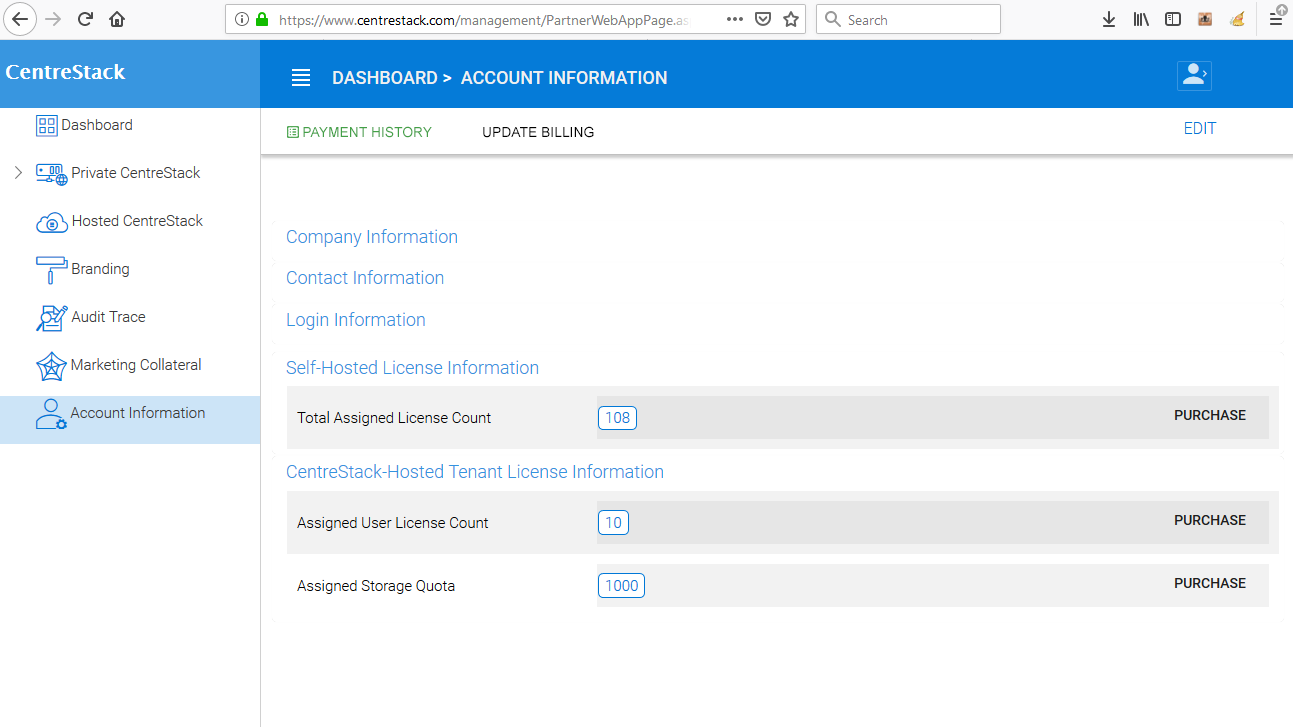The width and height of the screenshot is (1293, 727).
Task: Click the Hosted CentreStack cloud icon
Action: (x=51, y=222)
